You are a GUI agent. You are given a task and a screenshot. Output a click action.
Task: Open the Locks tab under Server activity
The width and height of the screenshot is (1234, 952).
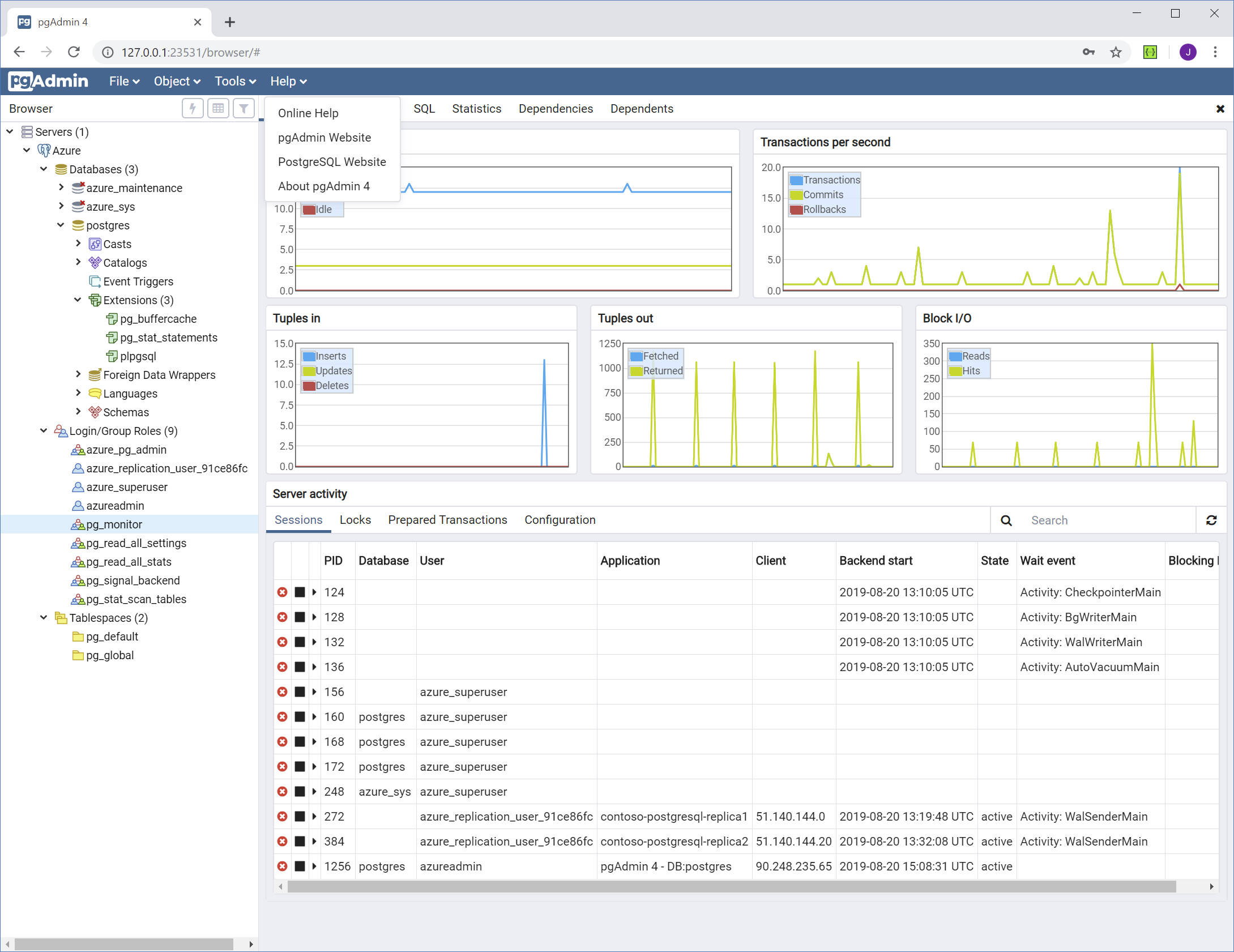point(355,520)
